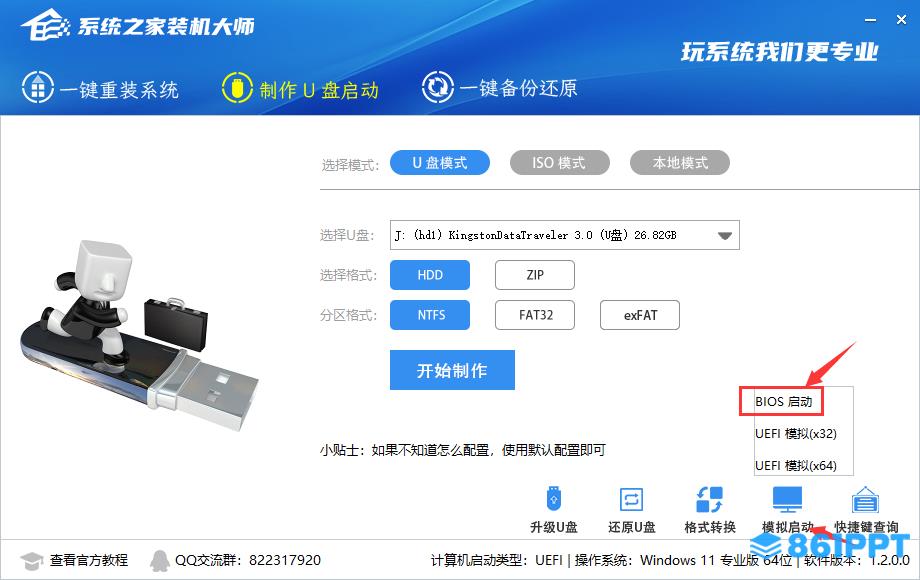Click the 模拟启动 monitor icon
Screen dimensions: 920x580
[787, 500]
